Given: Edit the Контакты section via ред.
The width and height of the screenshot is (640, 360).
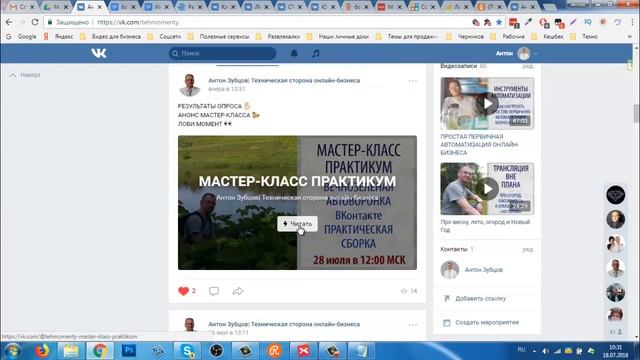Looking at the screenshot, I should coord(528,249).
